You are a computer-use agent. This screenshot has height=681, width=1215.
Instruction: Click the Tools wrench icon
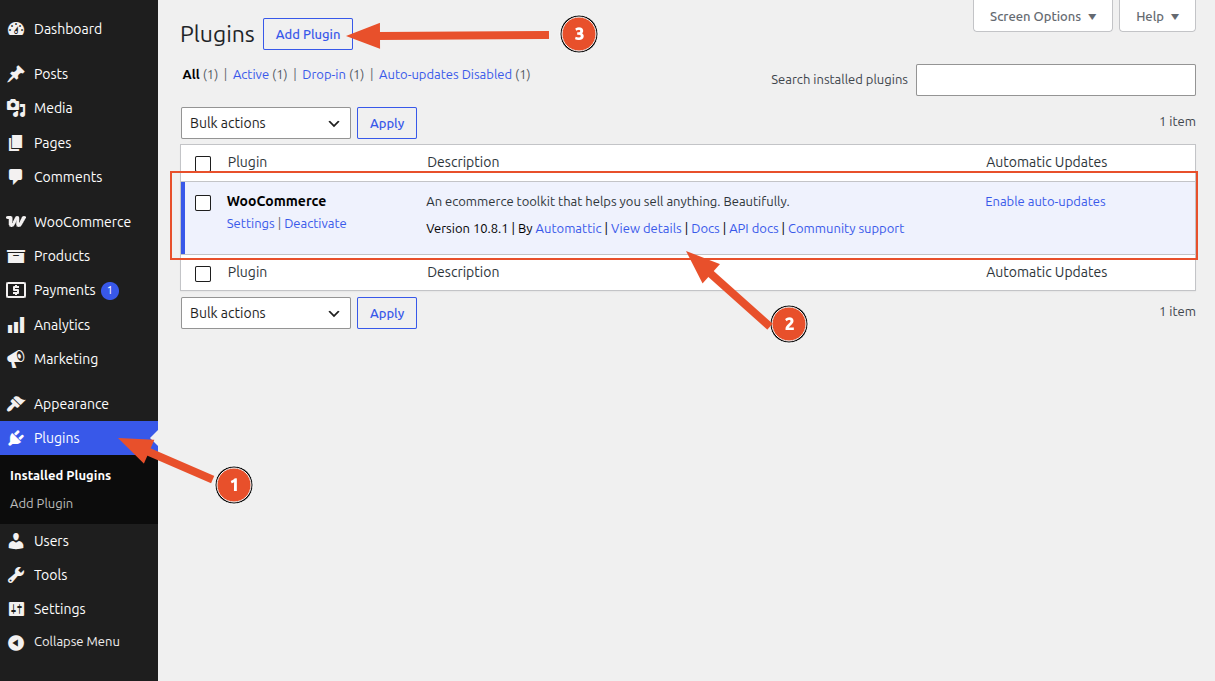(x=16, y=575)
